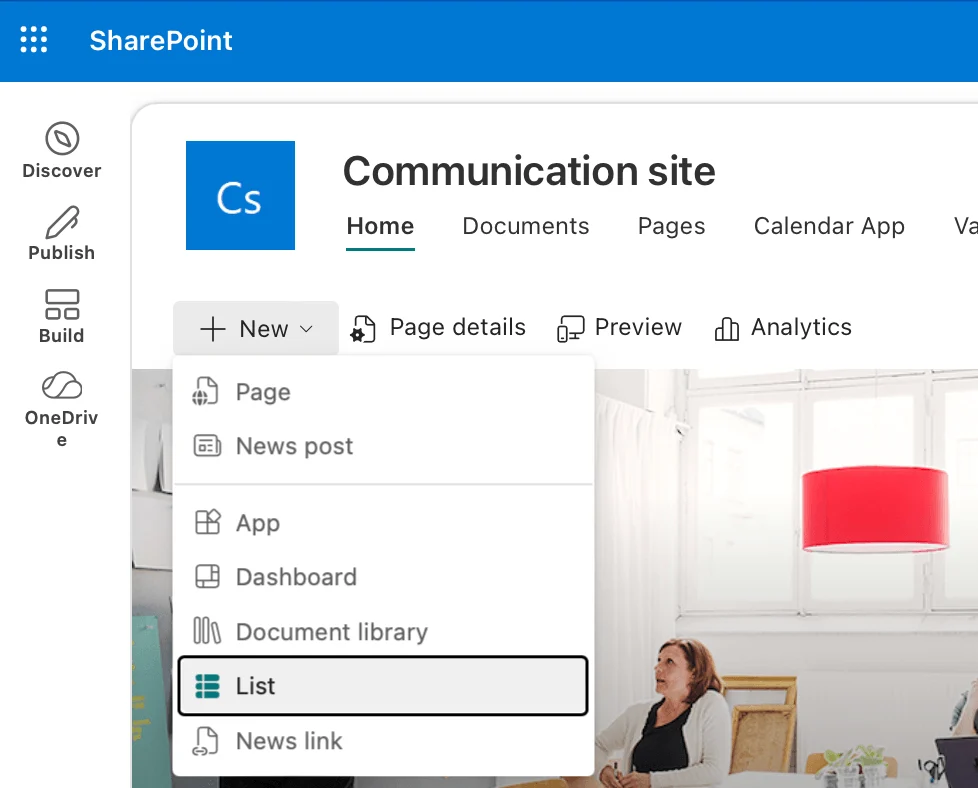Open the Documents navigation tab
Screen dimensions: 978x788
[x=526, y=226]
